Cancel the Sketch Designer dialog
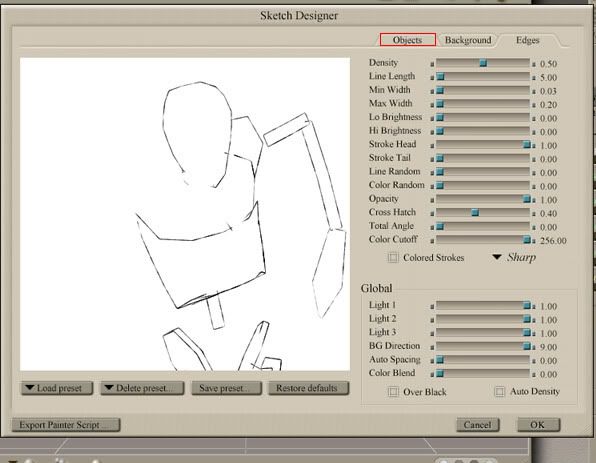 pos(477,425)
